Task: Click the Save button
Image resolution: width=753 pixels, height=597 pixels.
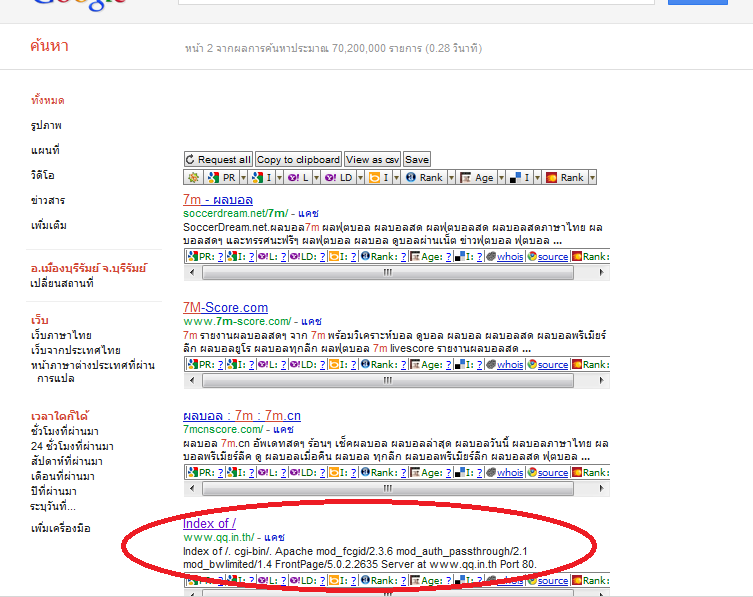Action: click(x=417, y=159)
